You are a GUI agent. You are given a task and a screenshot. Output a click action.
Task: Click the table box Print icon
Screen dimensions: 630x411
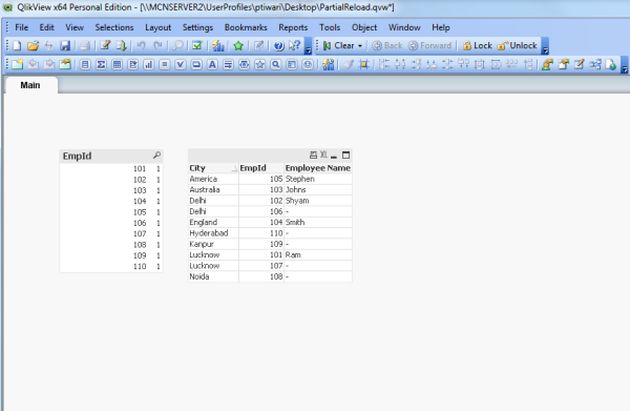click(313, 155)
